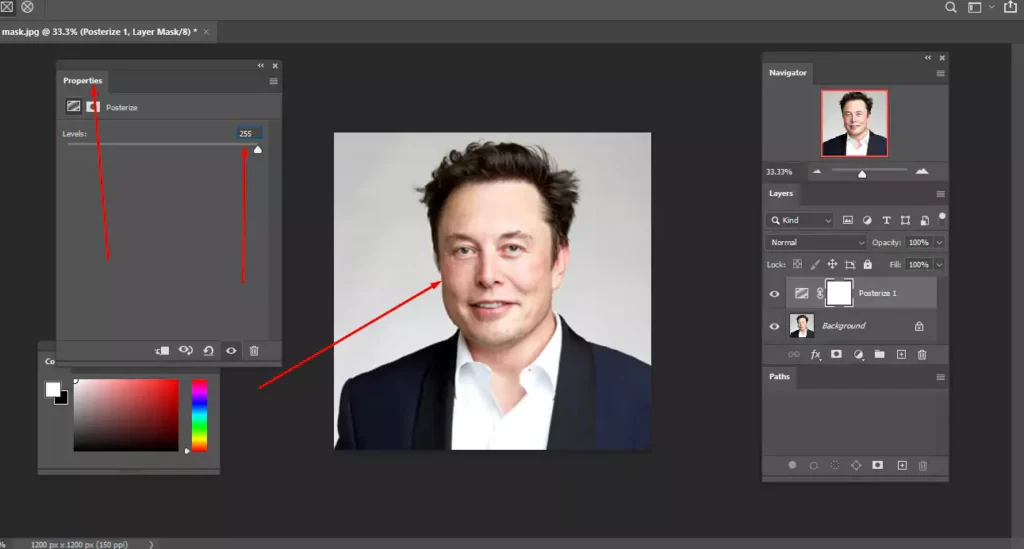Image resolution: width=1024 pixels, height=549 pixels.
Task: Create a new layer icon
Action: 901,354
